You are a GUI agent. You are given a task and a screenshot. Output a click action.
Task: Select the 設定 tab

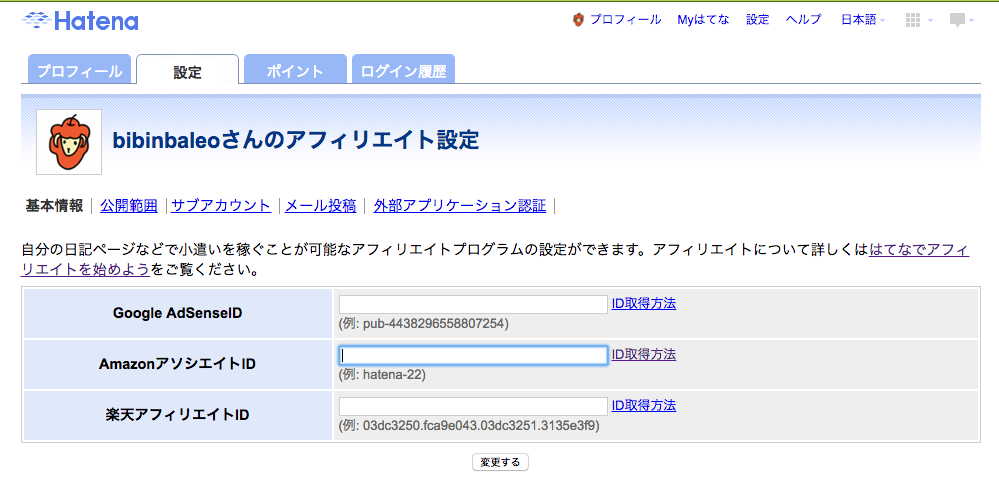(187, 70)
